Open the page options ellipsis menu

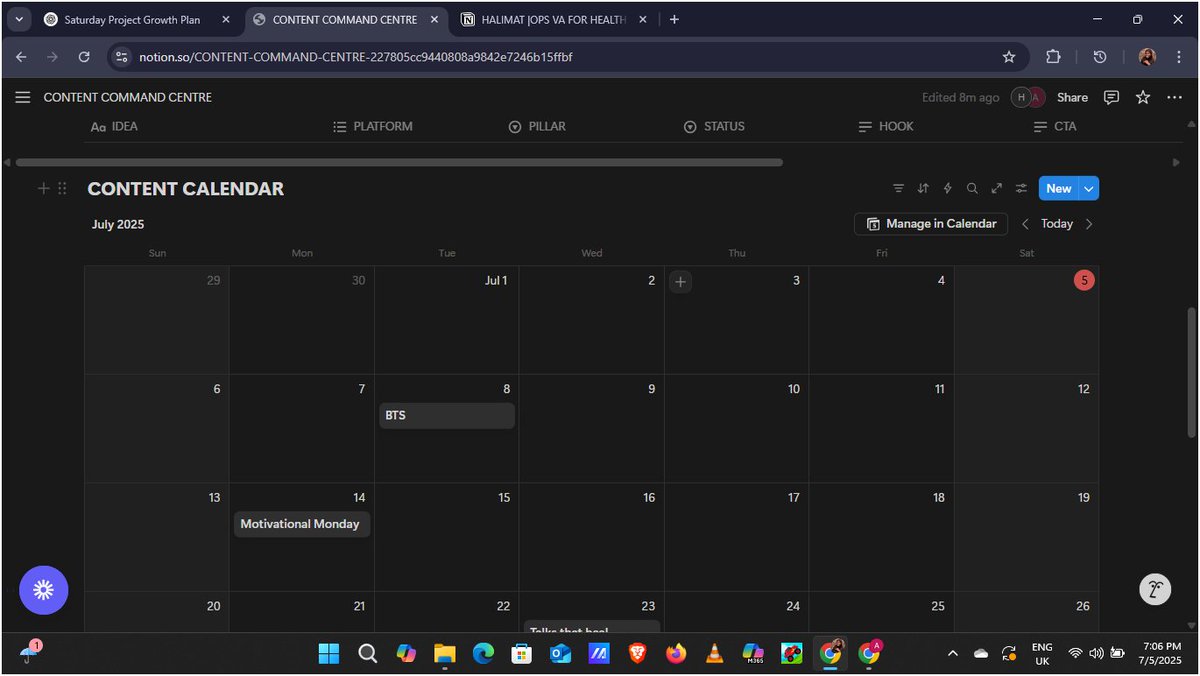pyautogui.click(x=1174, y=97)
